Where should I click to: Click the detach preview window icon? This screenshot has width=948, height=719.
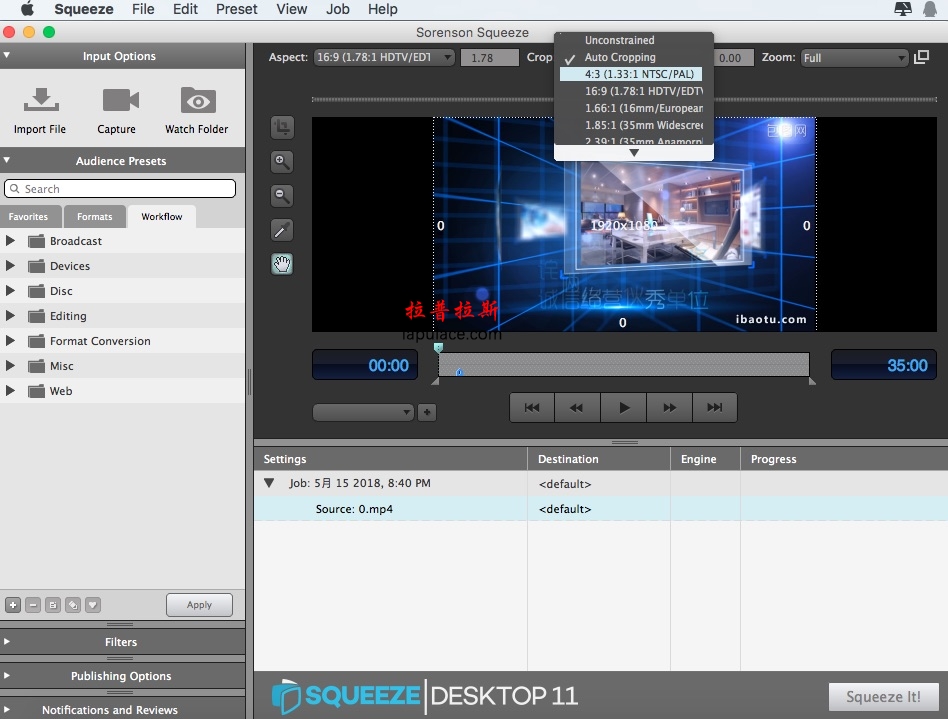[x=921, y=57]
